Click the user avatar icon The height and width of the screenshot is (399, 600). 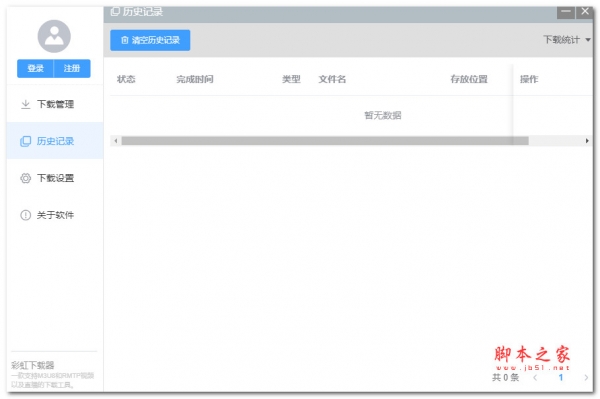54,36
